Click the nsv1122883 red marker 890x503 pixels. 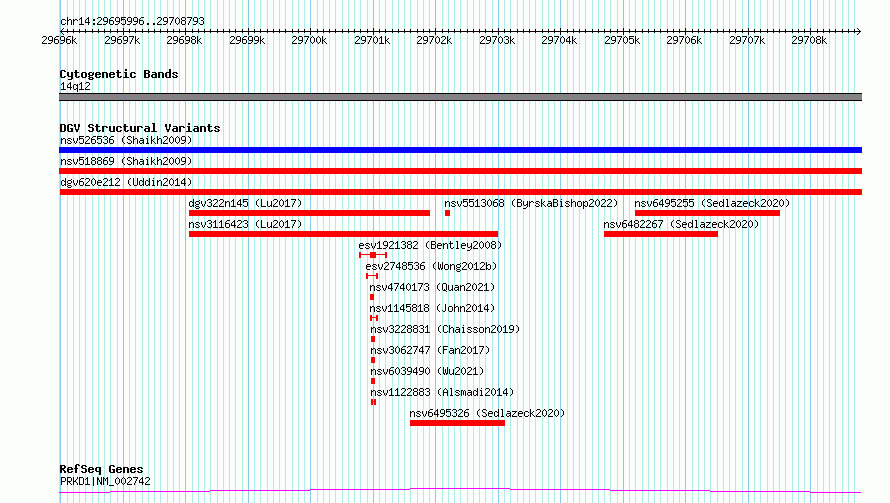point(373,402)
